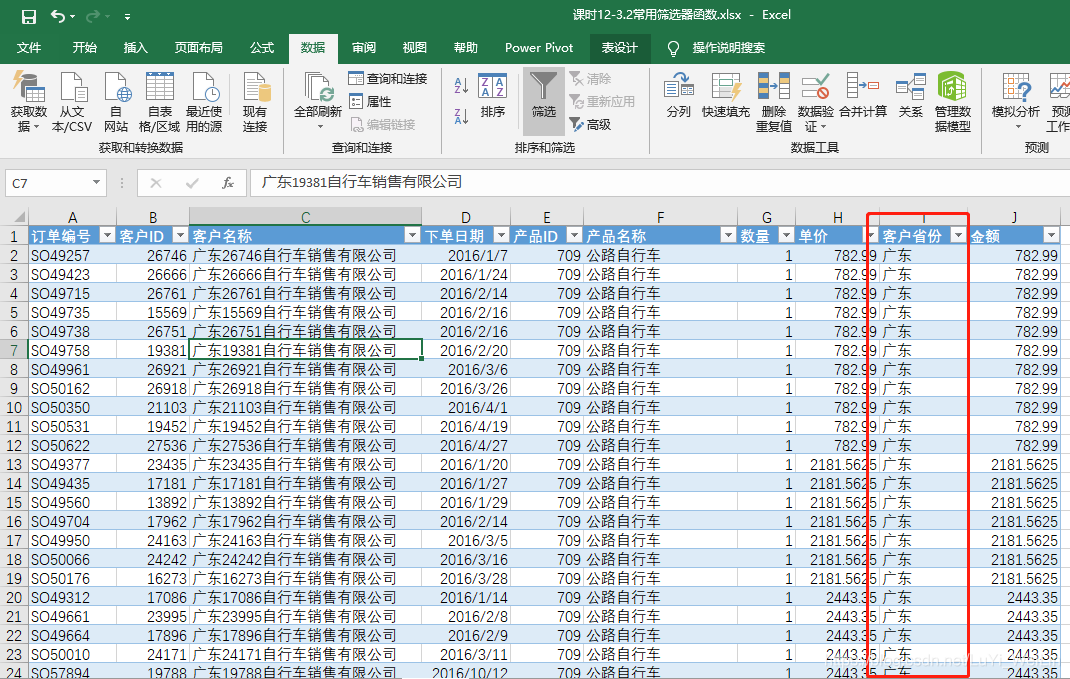Click Queries & Connections (查询和连接)

point(388,78)
